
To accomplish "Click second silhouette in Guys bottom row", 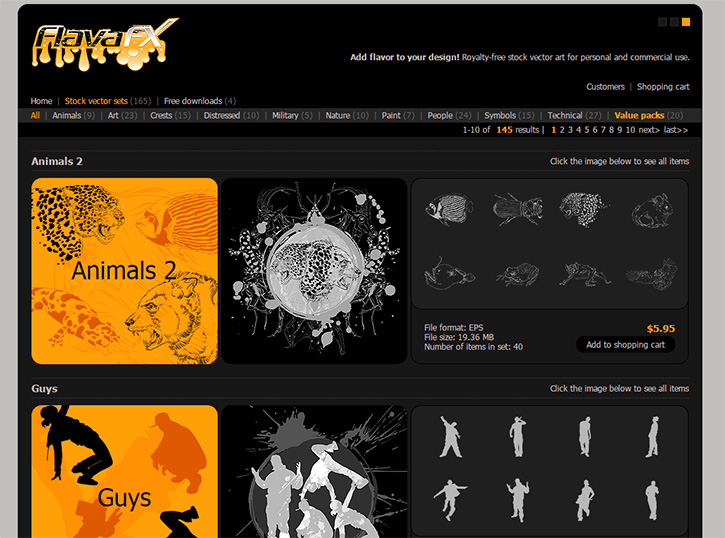I will click(517, 500).
